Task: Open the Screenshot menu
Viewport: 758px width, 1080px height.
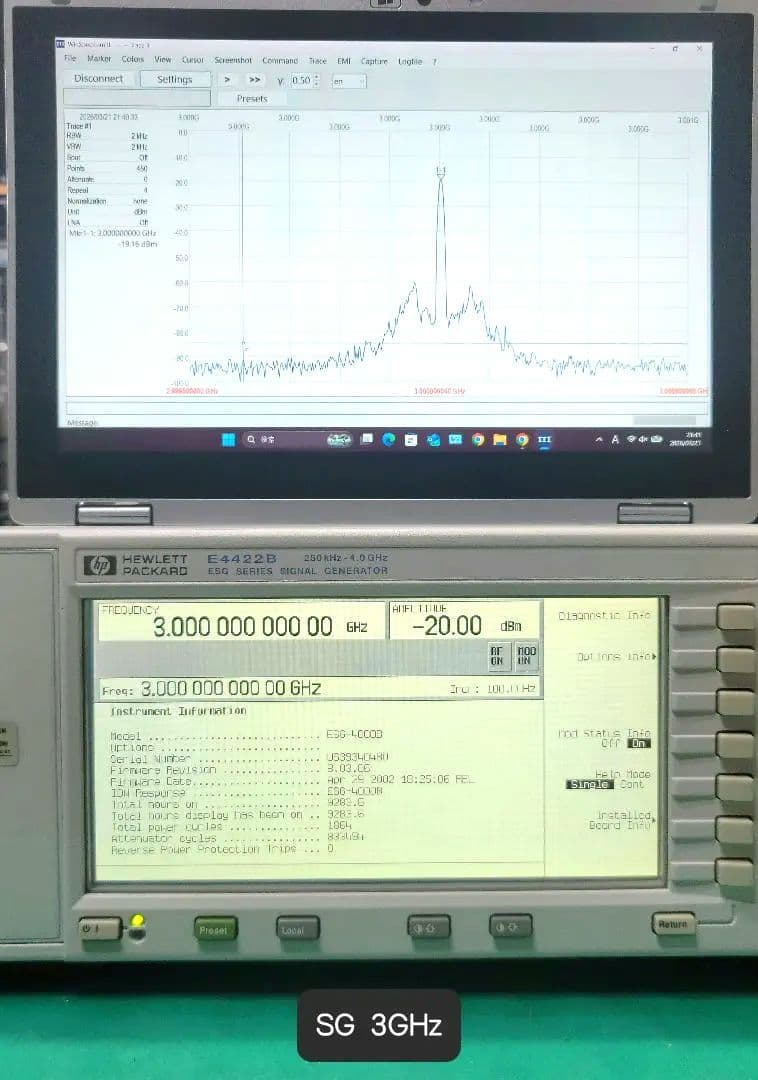Action: [x=233, y=61]
